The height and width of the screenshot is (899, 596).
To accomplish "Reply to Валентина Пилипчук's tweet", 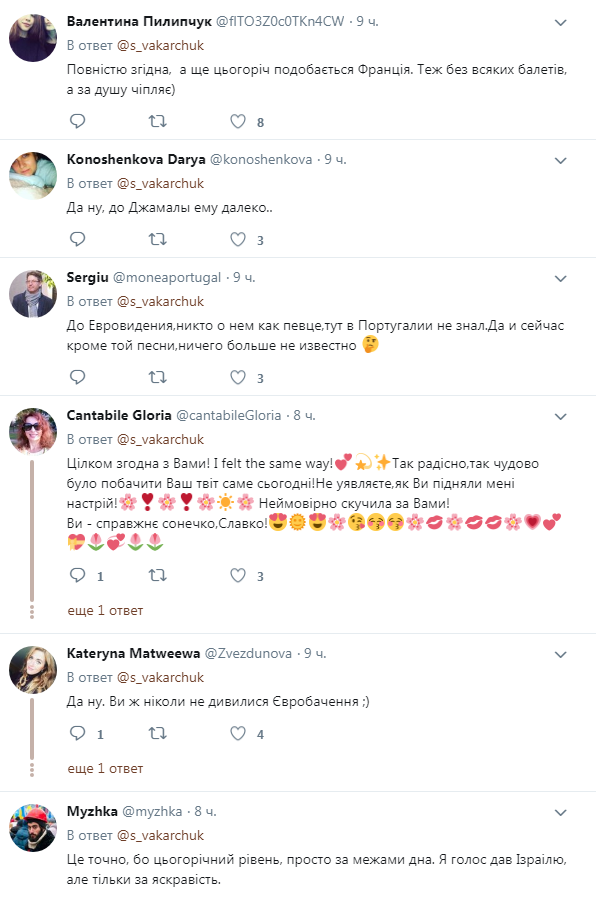I will click(x=75, y=121).
